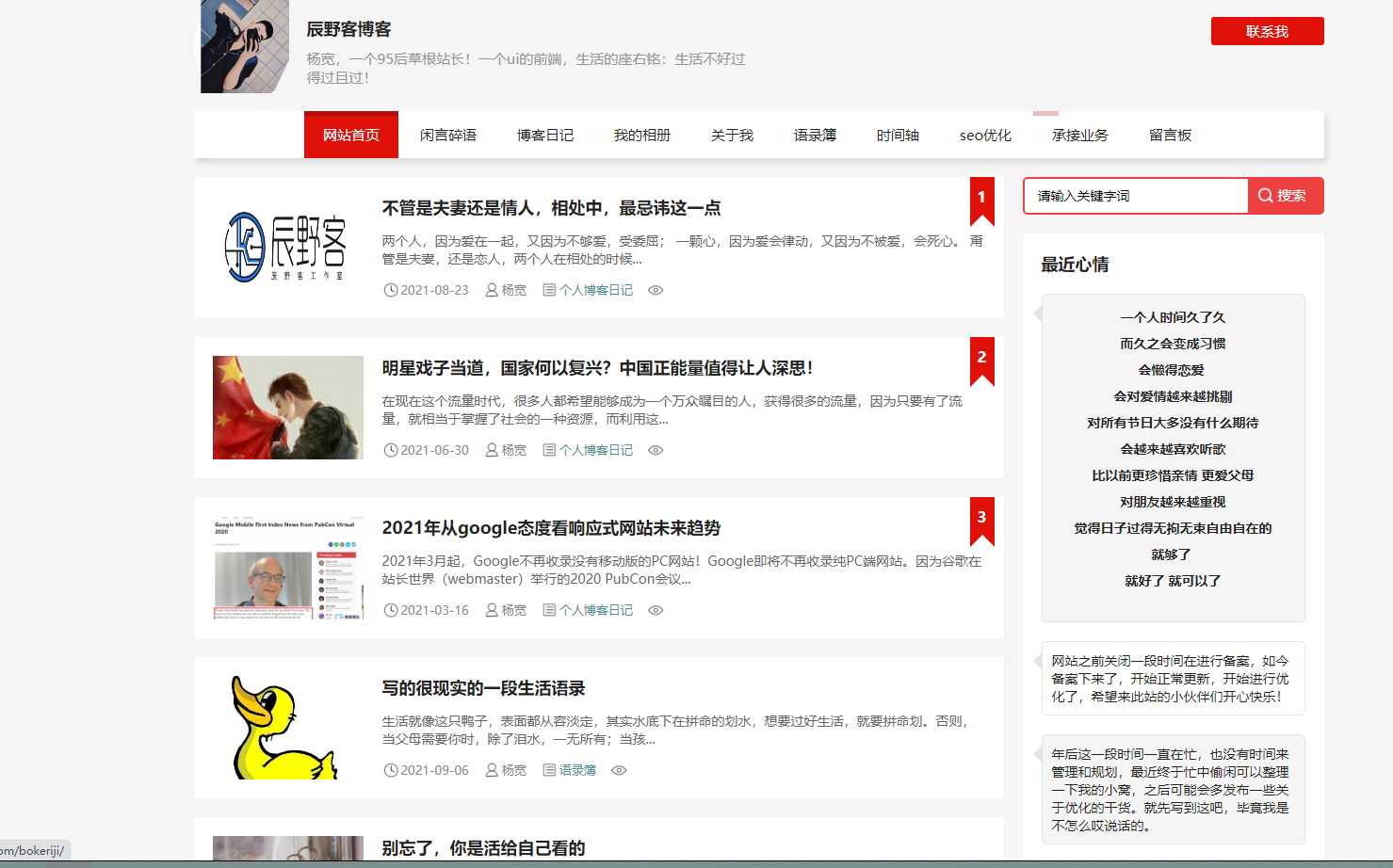This screenshot has height=868, width=1393.
Task: Open article 写的很现实的一段生活语录
Action: tap(483, 688)
